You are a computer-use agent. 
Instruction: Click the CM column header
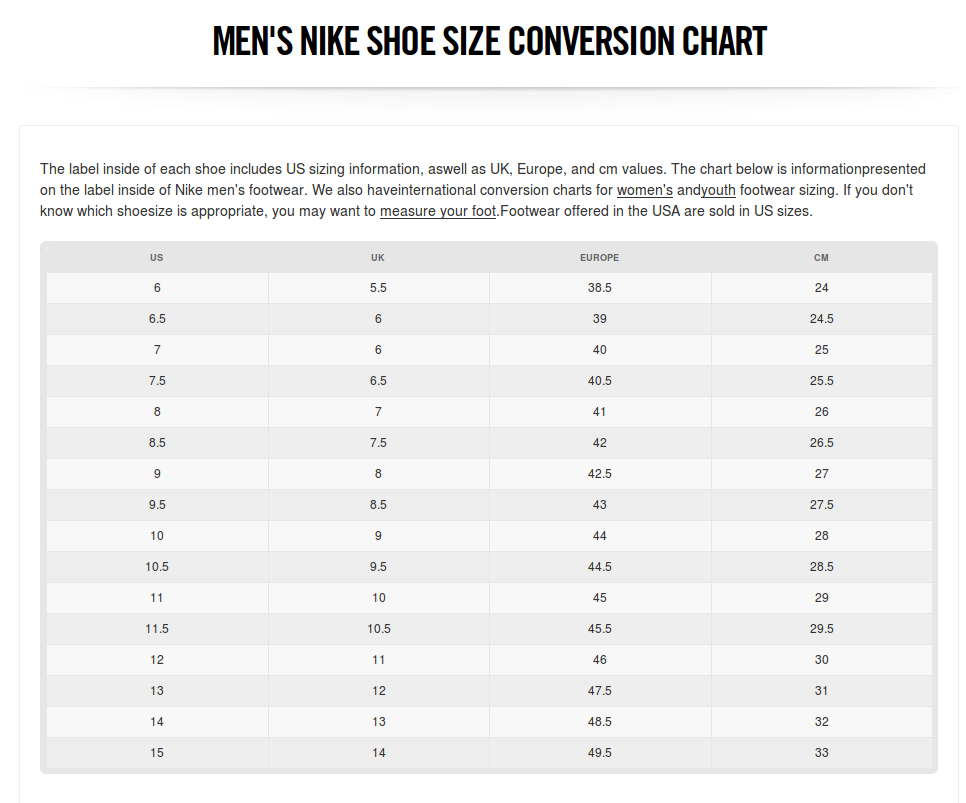click(821, 258)
